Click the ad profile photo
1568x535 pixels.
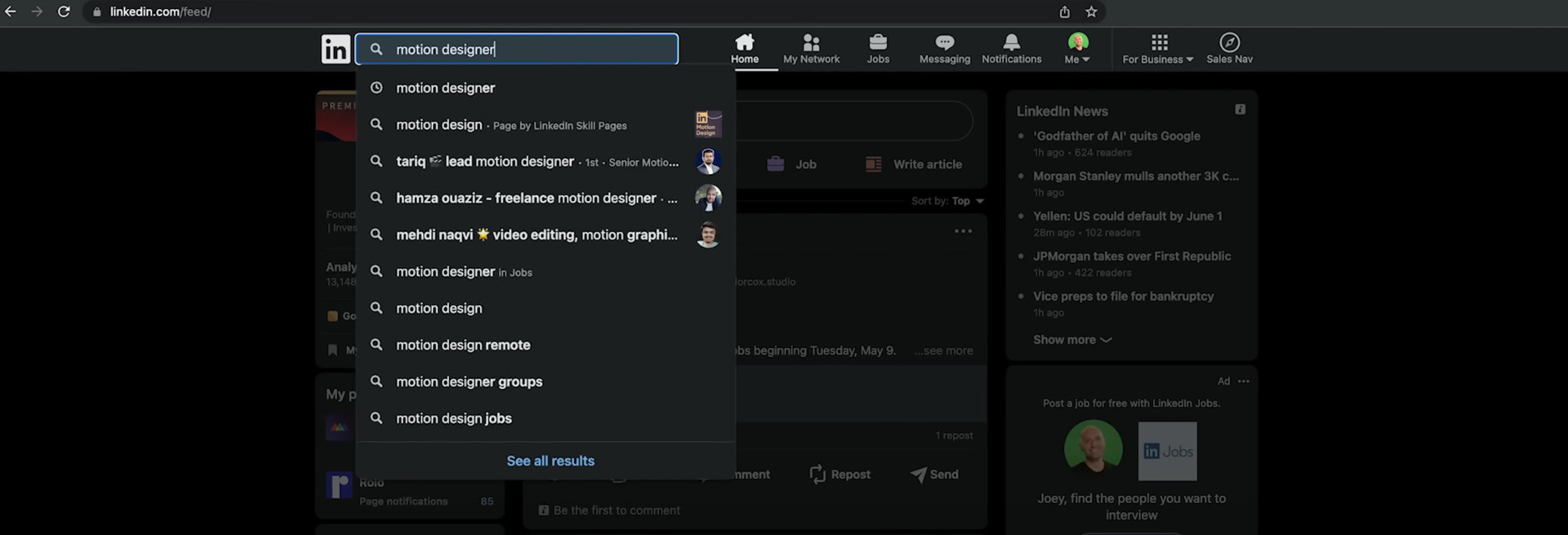pos(1093,448)
